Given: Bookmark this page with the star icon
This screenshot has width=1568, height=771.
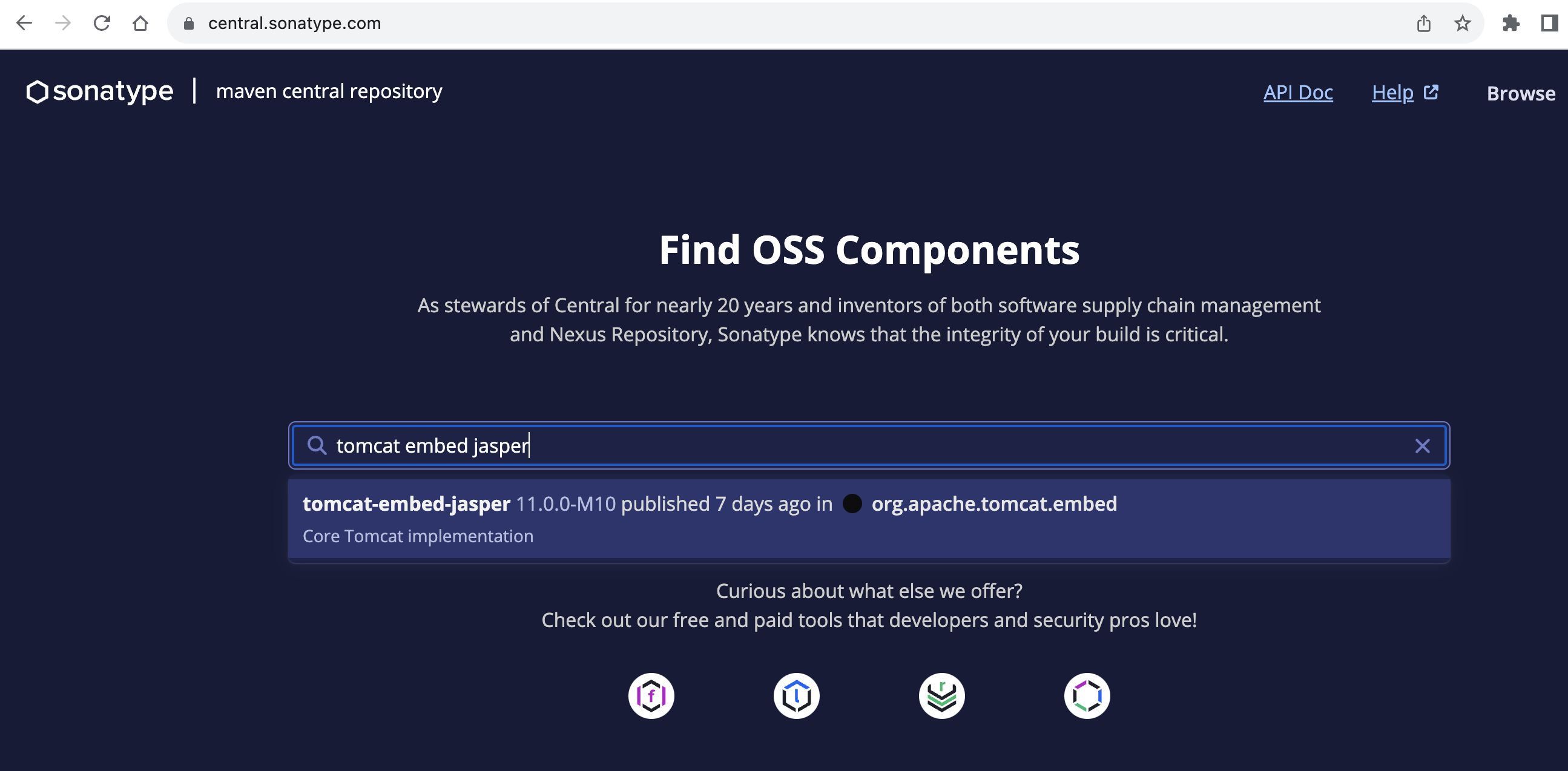Looking at the screenshot, I should (1462, 23).
